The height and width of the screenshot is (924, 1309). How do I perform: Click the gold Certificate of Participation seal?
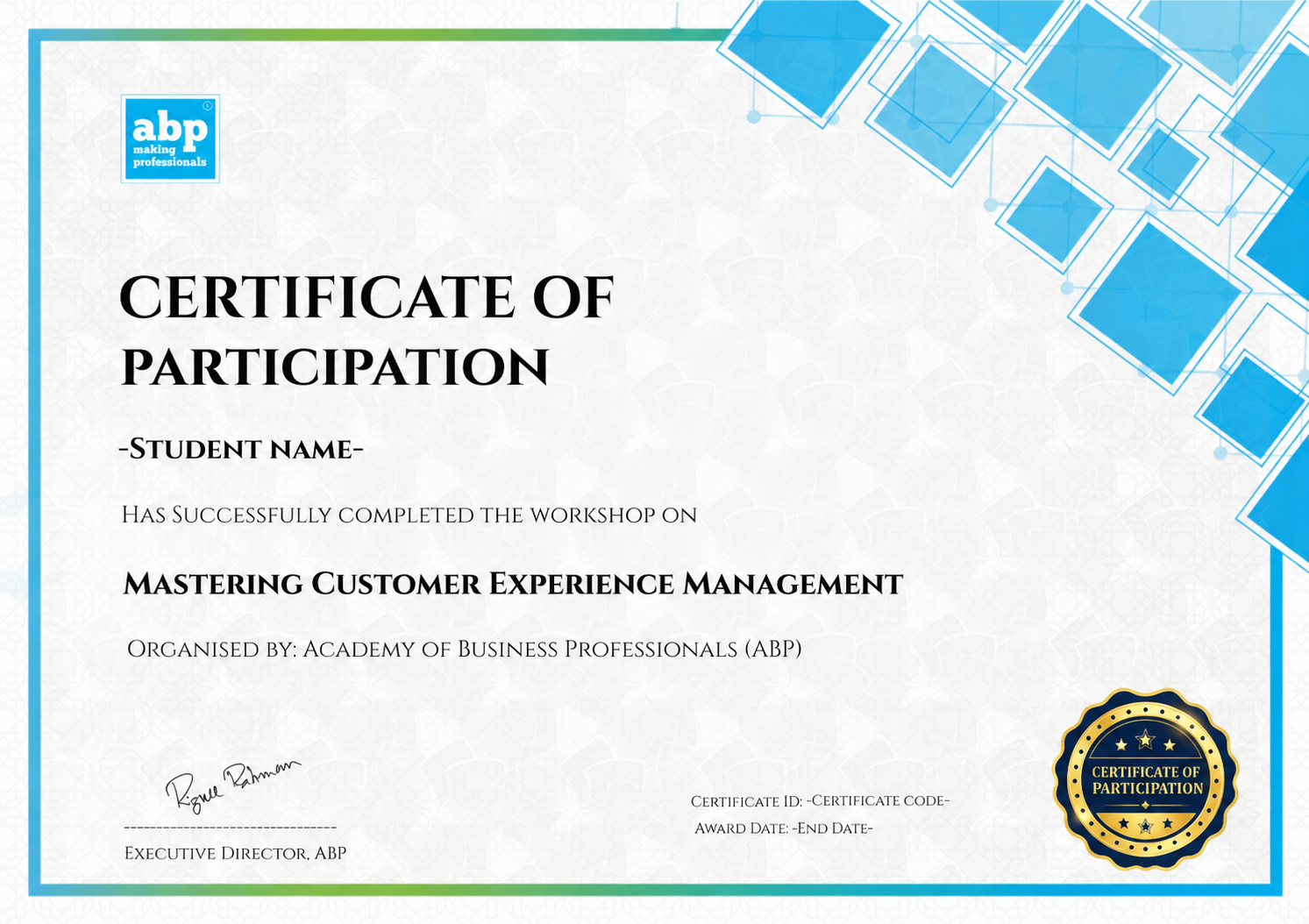1145,779
